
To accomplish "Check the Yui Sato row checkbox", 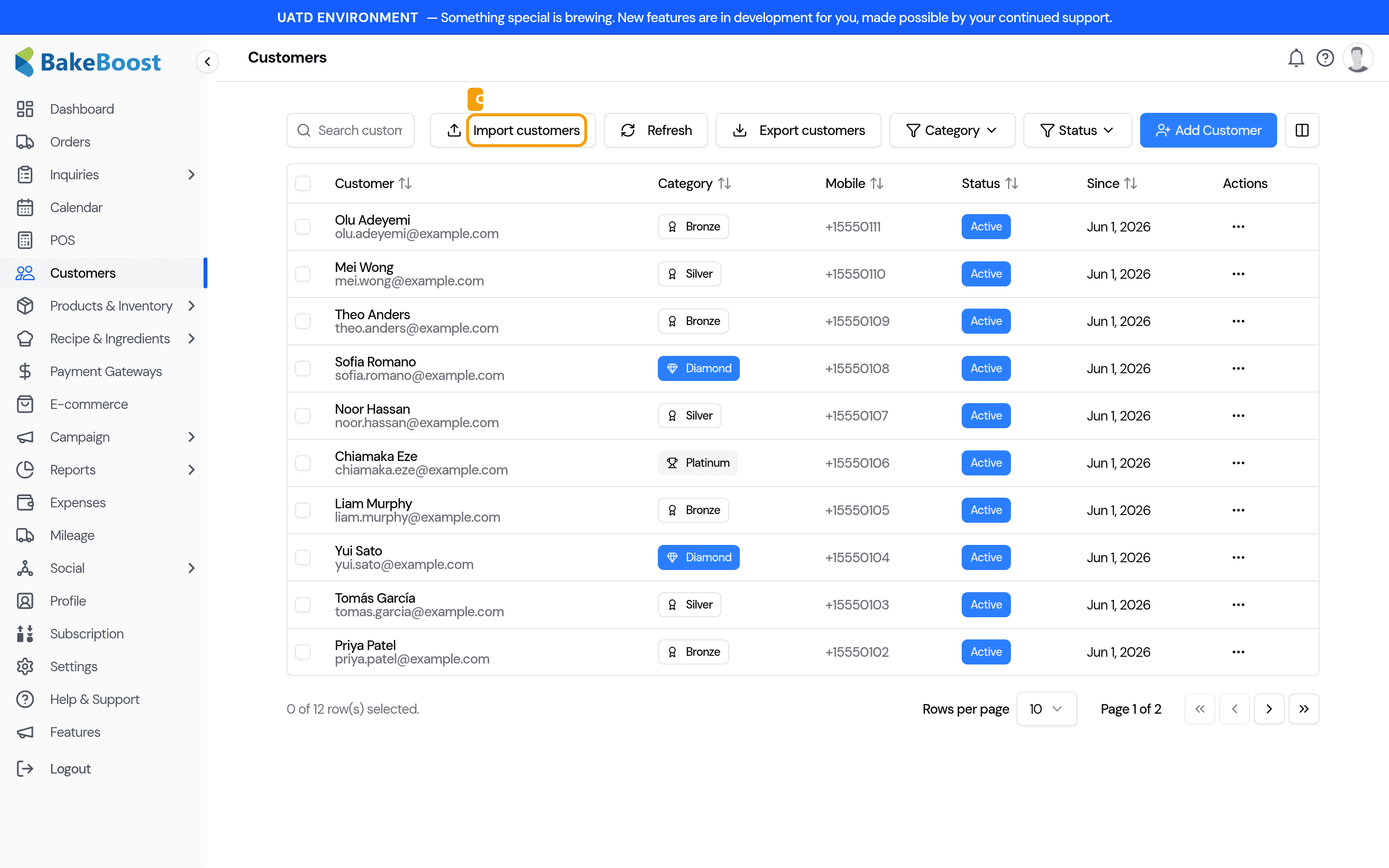I will 302,557.
